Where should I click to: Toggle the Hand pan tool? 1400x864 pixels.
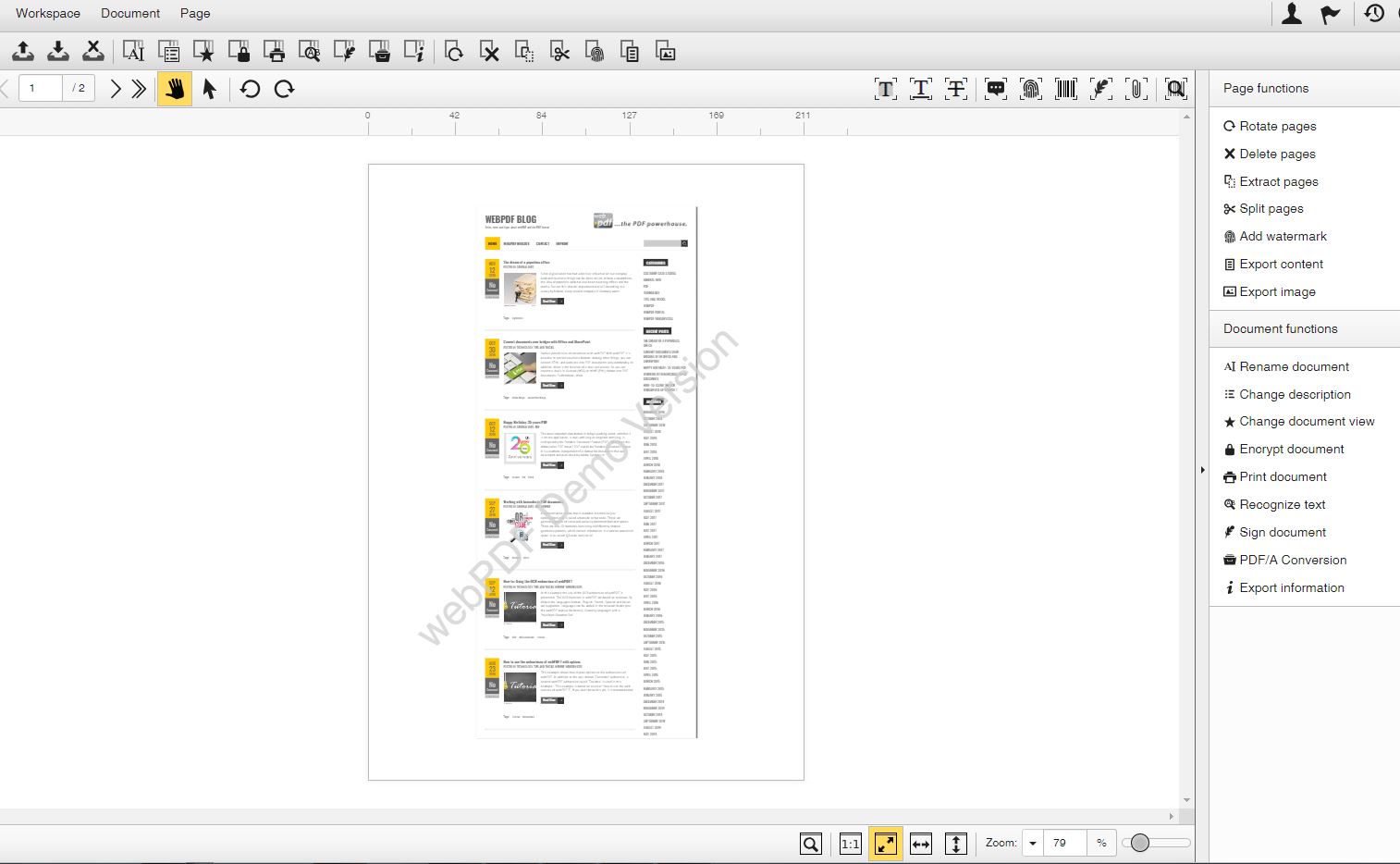pyautogui.click(x=175, y=89)
